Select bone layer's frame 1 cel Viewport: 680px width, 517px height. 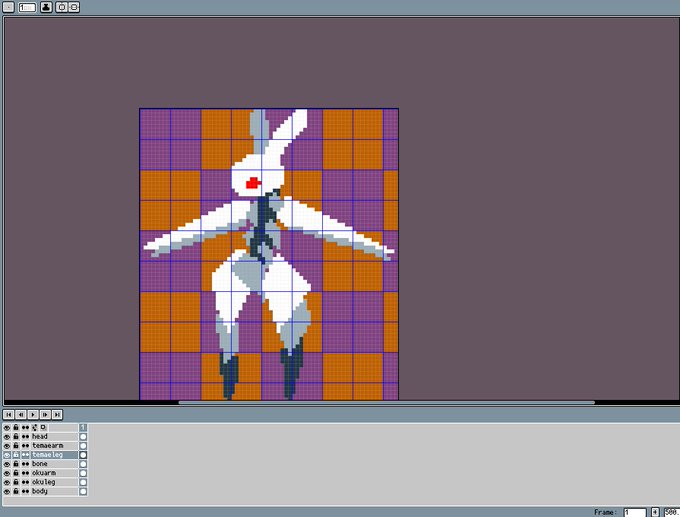[83, 464]
